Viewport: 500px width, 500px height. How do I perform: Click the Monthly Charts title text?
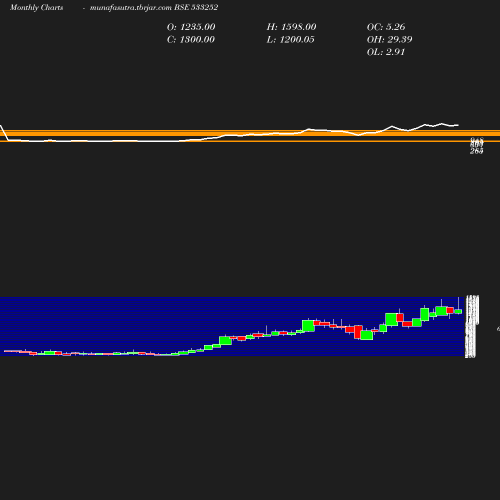coord(36,8)
